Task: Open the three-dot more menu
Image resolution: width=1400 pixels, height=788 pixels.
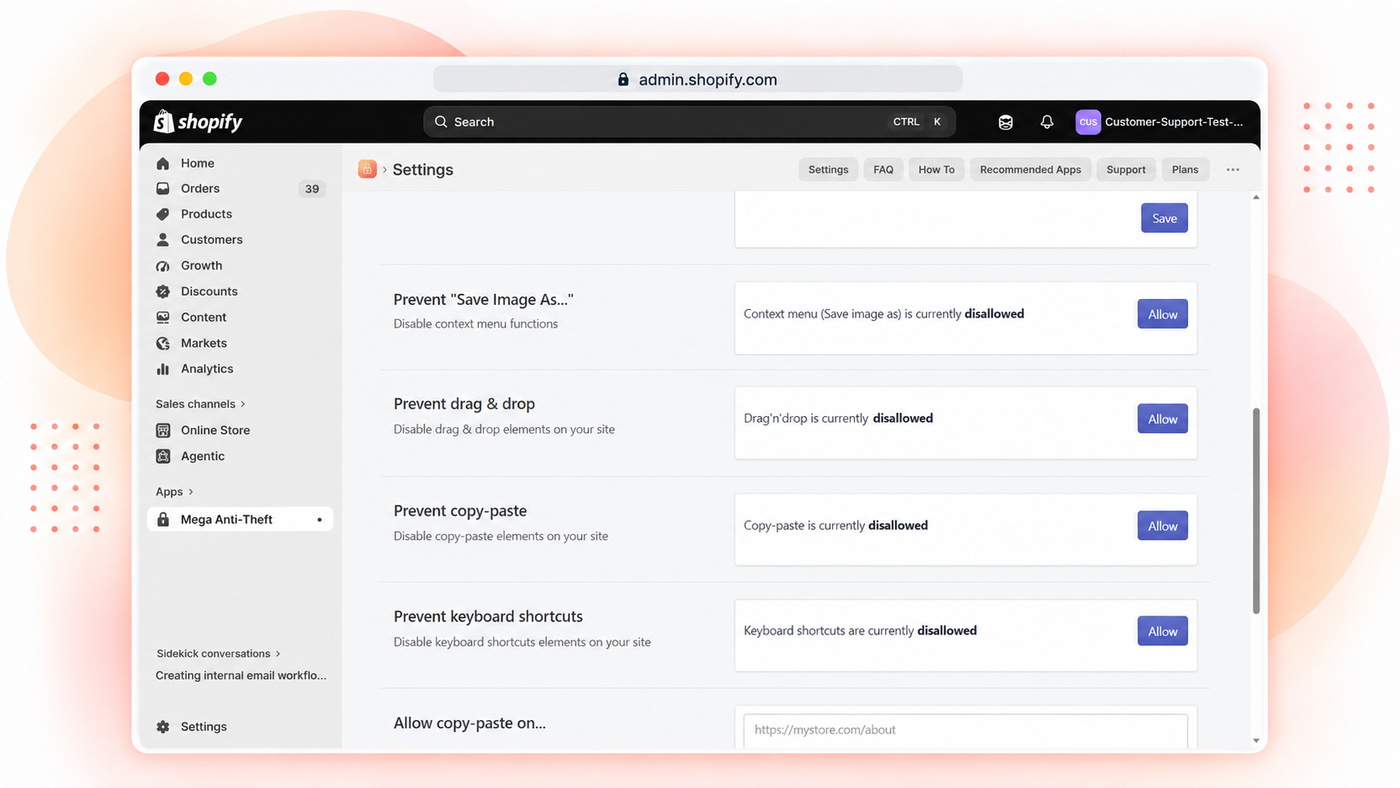Action: point(1233,170)
